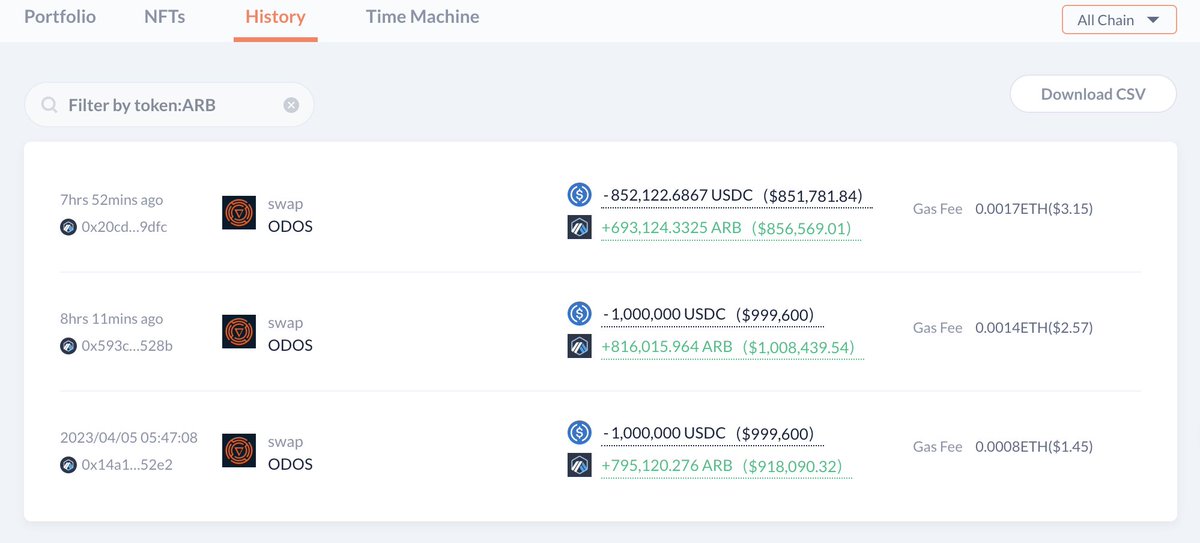Click the -852,122.6867 USDC amount
The width and height of the screenshot is (1200, 543).
tap(677, 196)
